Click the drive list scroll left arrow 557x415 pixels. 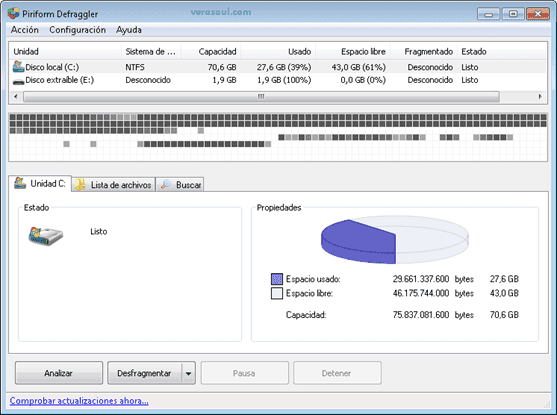(16, 96)
